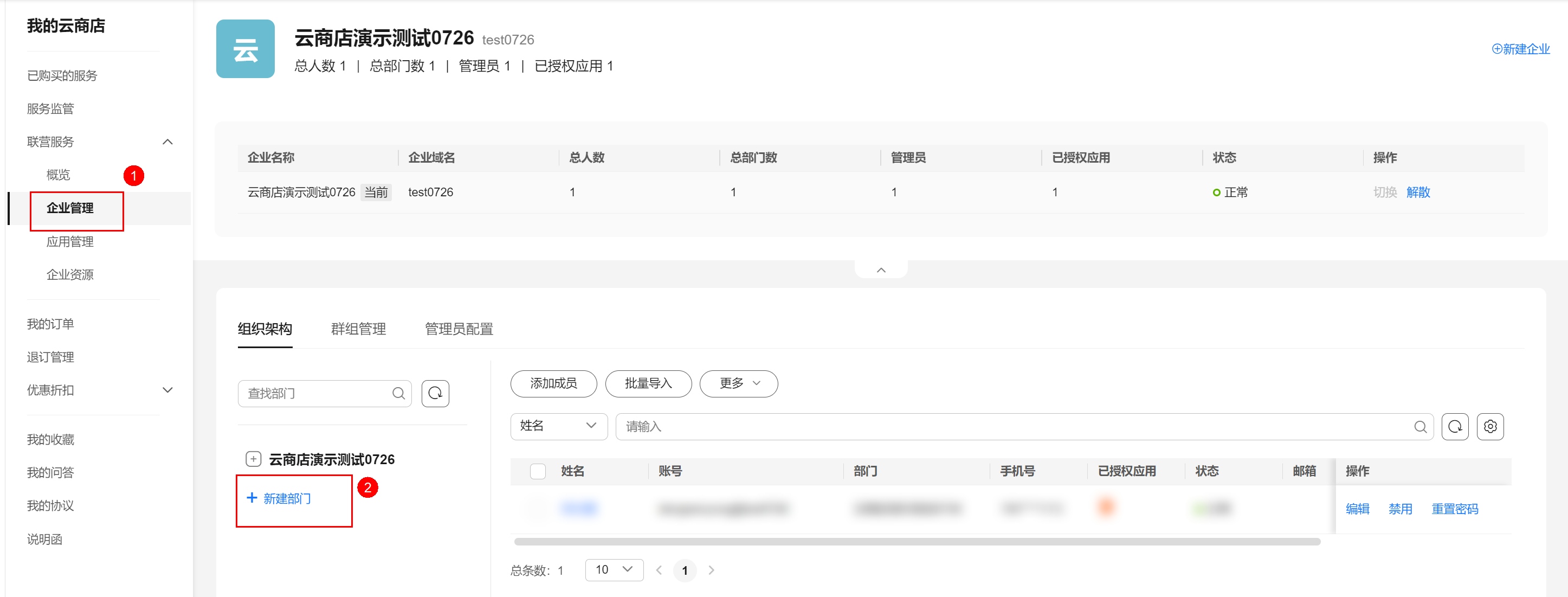Click the member search magnifier icon
The height and width of the screenshot is (597, 1568).
pos(1421,426)
